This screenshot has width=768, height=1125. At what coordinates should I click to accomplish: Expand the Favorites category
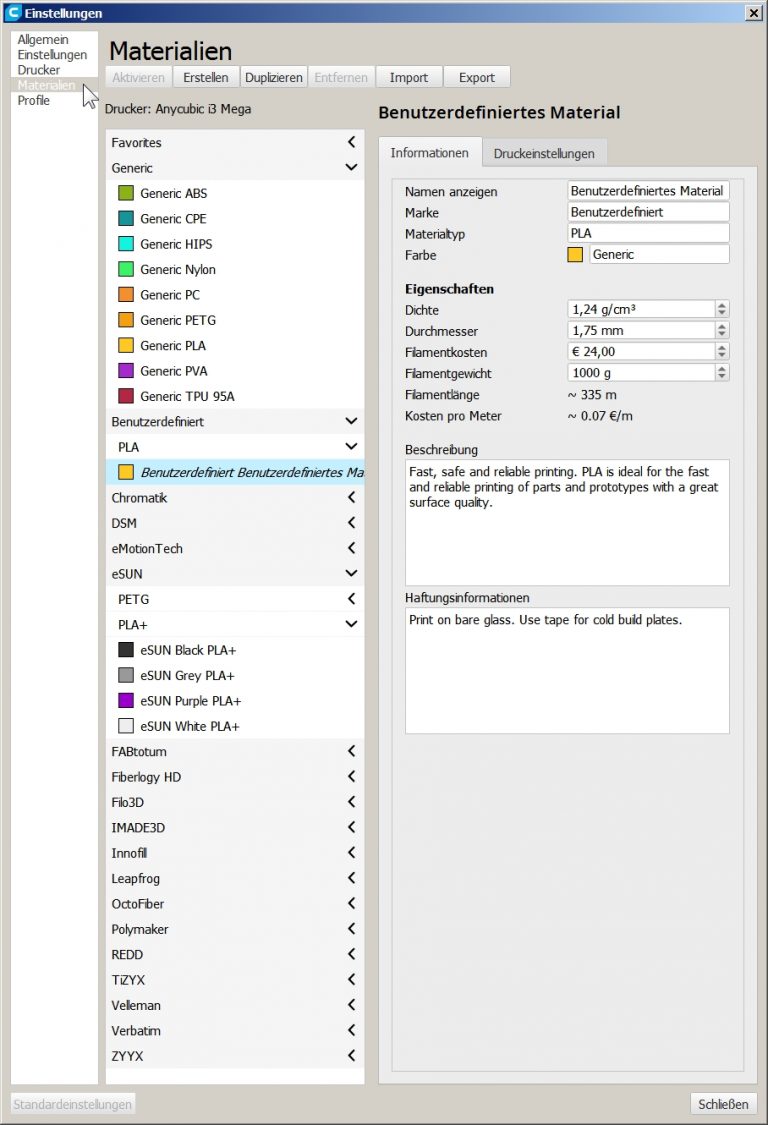point(351,143)
